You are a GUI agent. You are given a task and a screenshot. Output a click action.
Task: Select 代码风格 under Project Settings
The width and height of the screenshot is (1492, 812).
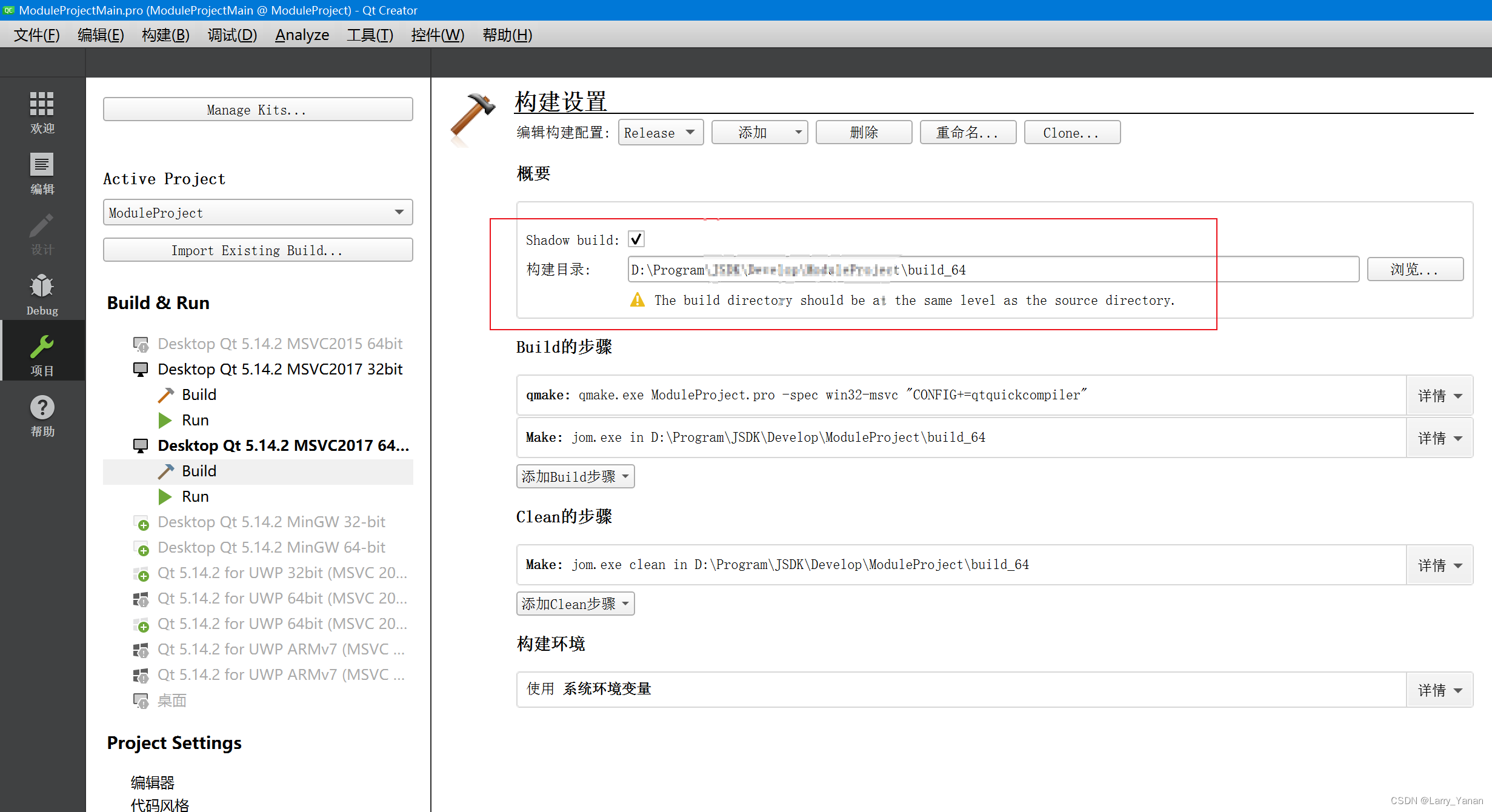click(x=160, y=805)
